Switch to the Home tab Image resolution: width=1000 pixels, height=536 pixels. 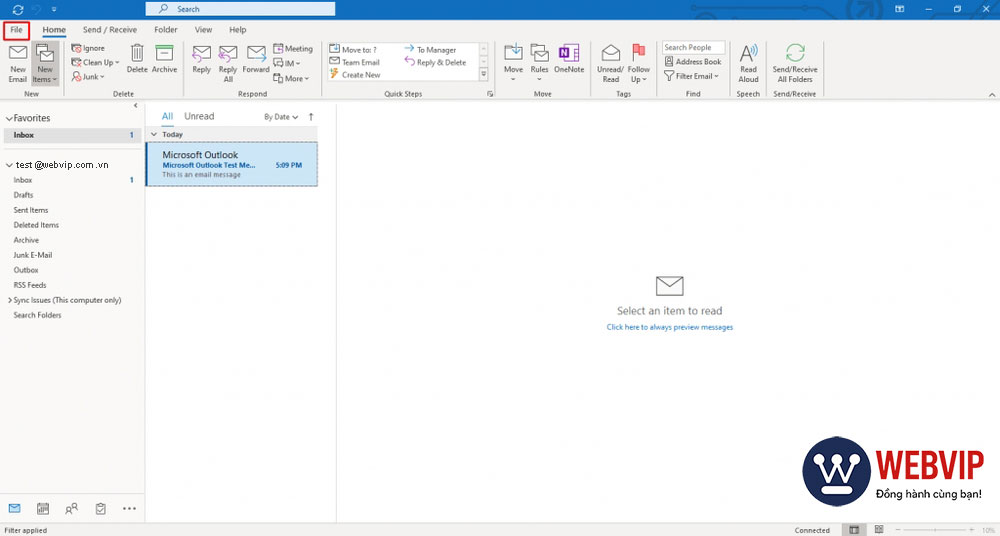tap(54, 29)
